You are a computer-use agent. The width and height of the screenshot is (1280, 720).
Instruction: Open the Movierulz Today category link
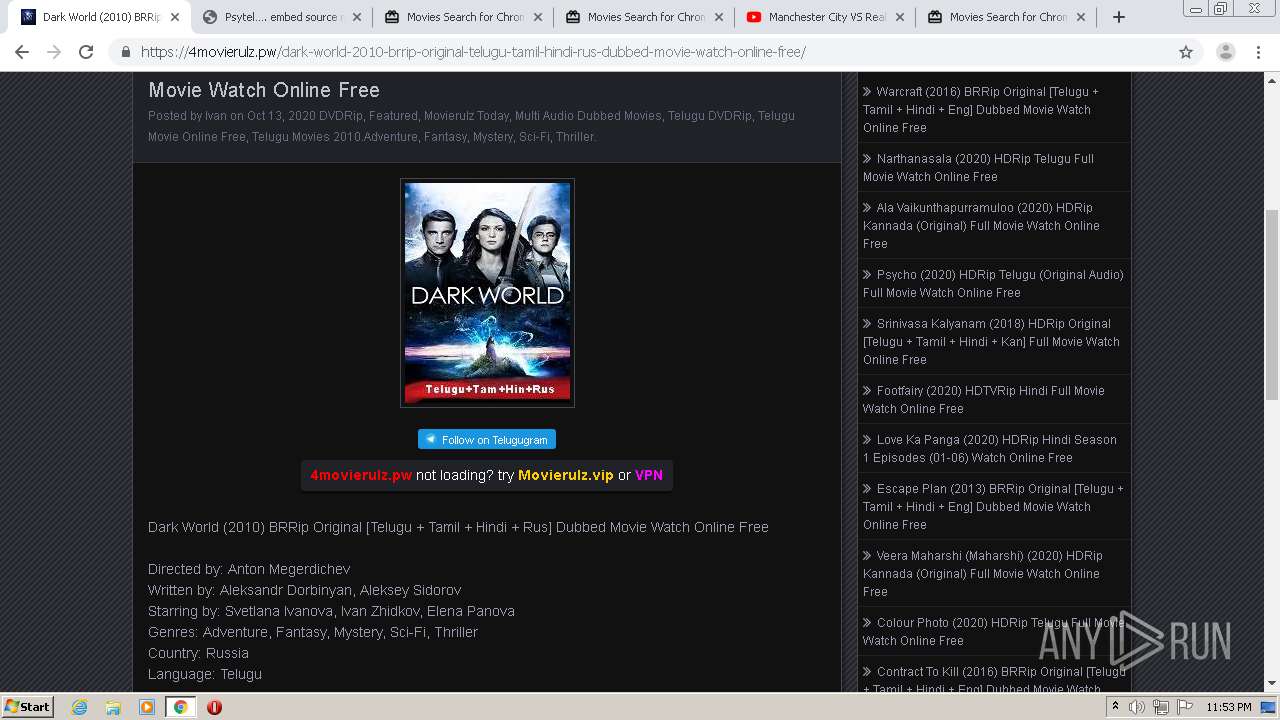pos(466,116)
